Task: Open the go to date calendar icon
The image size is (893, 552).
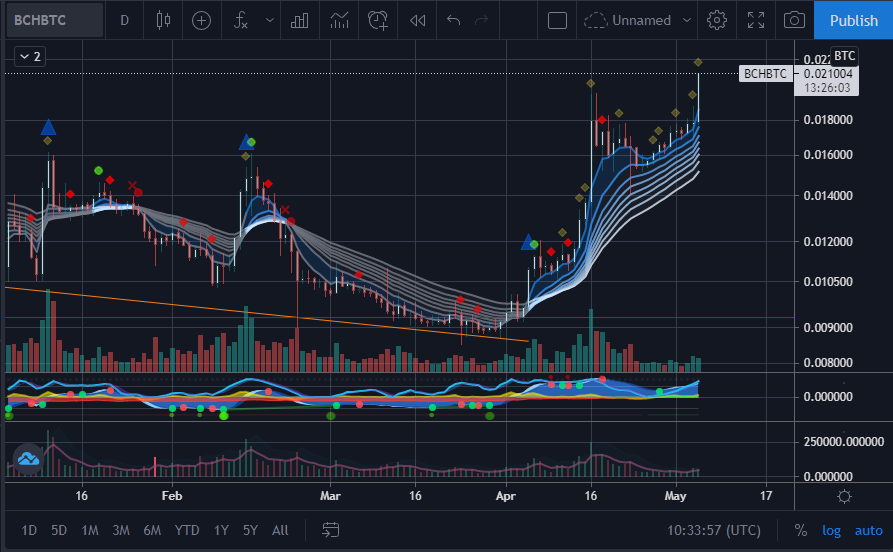Action: pos(330,530)
